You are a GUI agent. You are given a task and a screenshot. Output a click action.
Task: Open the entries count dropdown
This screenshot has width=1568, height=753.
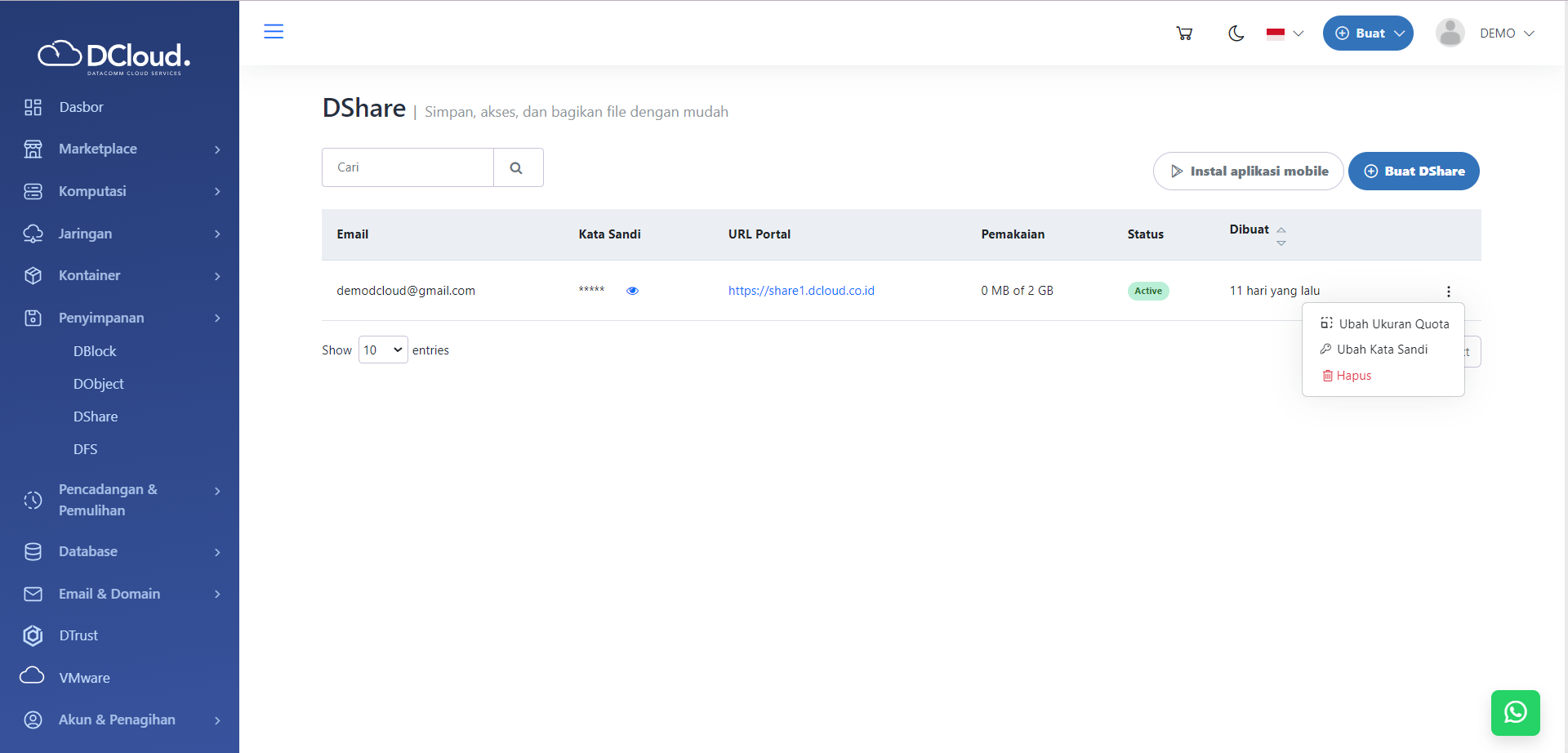coord(383,350)
